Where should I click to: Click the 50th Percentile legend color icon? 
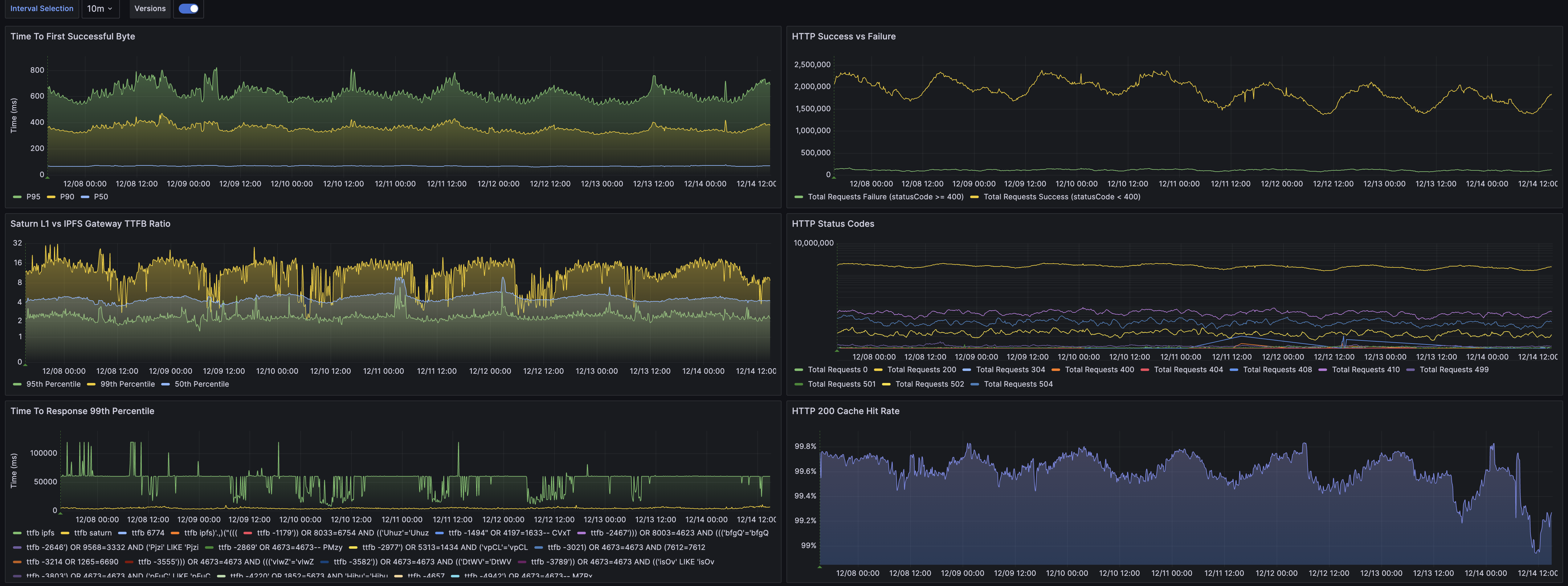(165, 385)
